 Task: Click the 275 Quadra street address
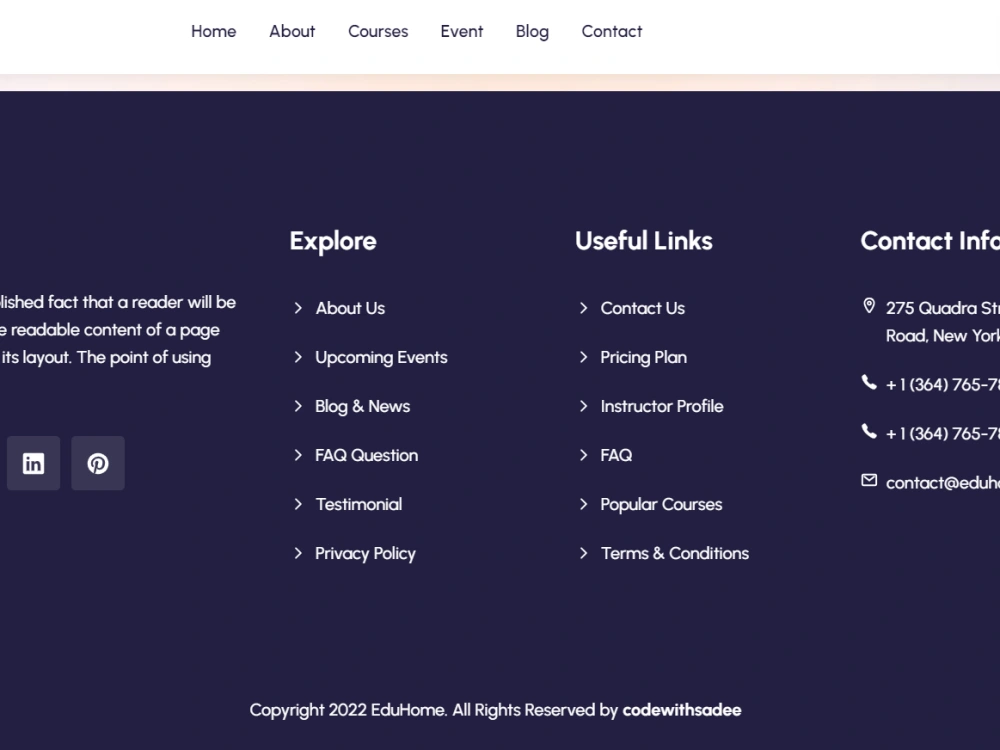(943, 322)
